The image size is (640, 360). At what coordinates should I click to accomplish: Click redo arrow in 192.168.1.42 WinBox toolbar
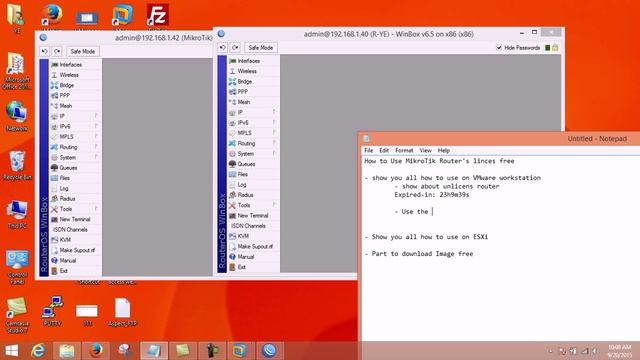click(x=57, y=51)
